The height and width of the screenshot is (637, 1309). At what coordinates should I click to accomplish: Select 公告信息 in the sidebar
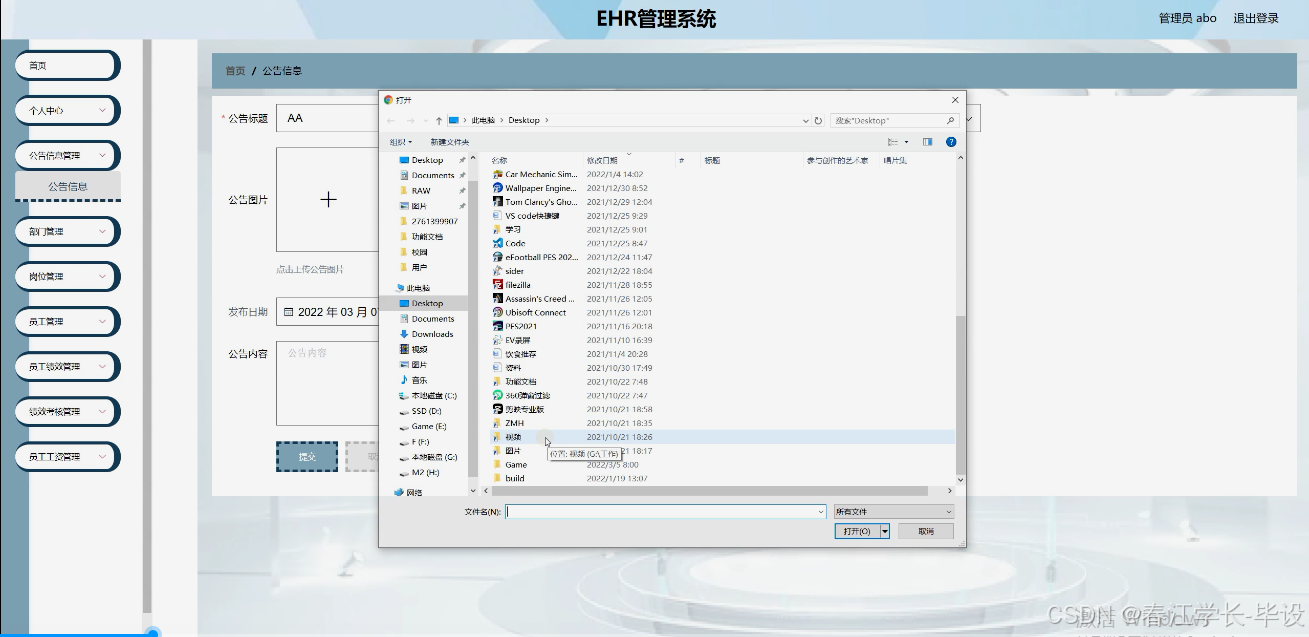click(67, 186)
